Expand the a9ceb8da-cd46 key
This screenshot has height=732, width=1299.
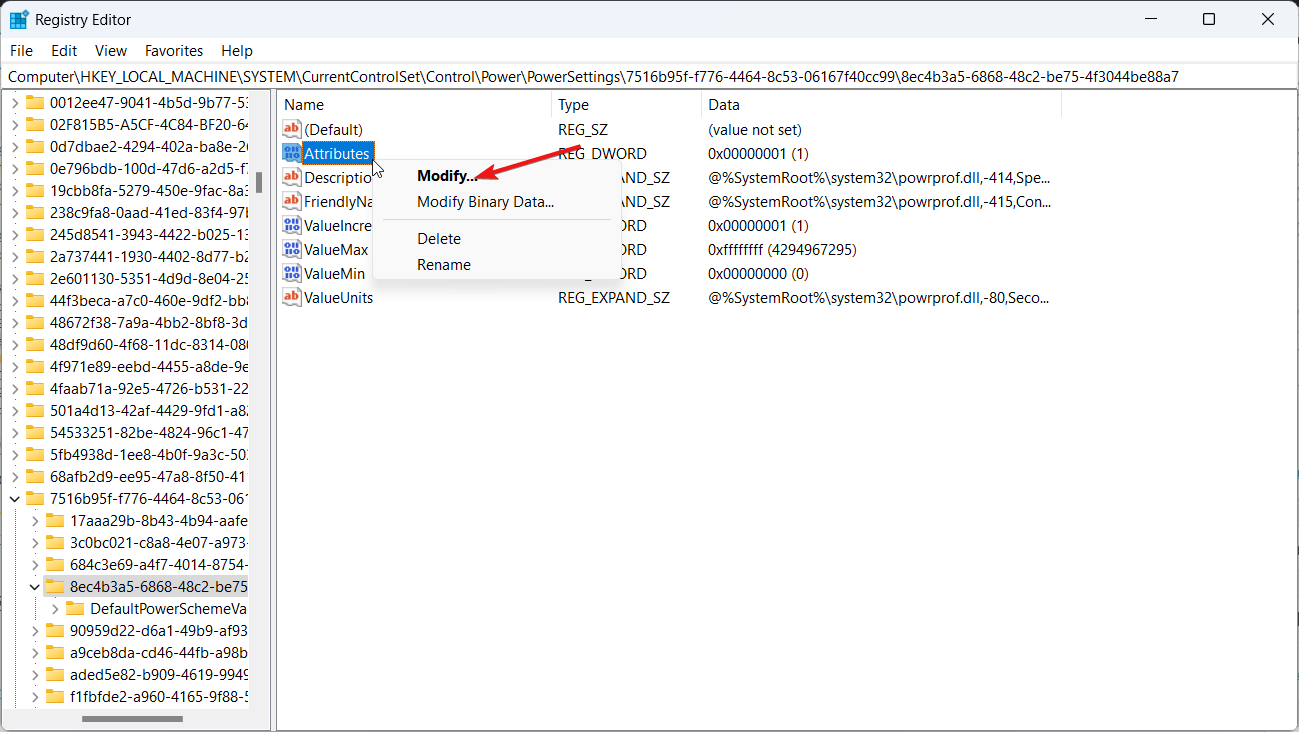(35, 652)
